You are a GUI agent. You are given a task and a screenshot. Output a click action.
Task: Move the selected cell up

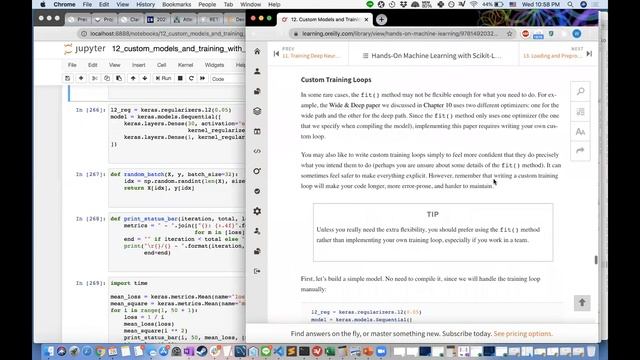pyautogui.click(x=133, y=78)
